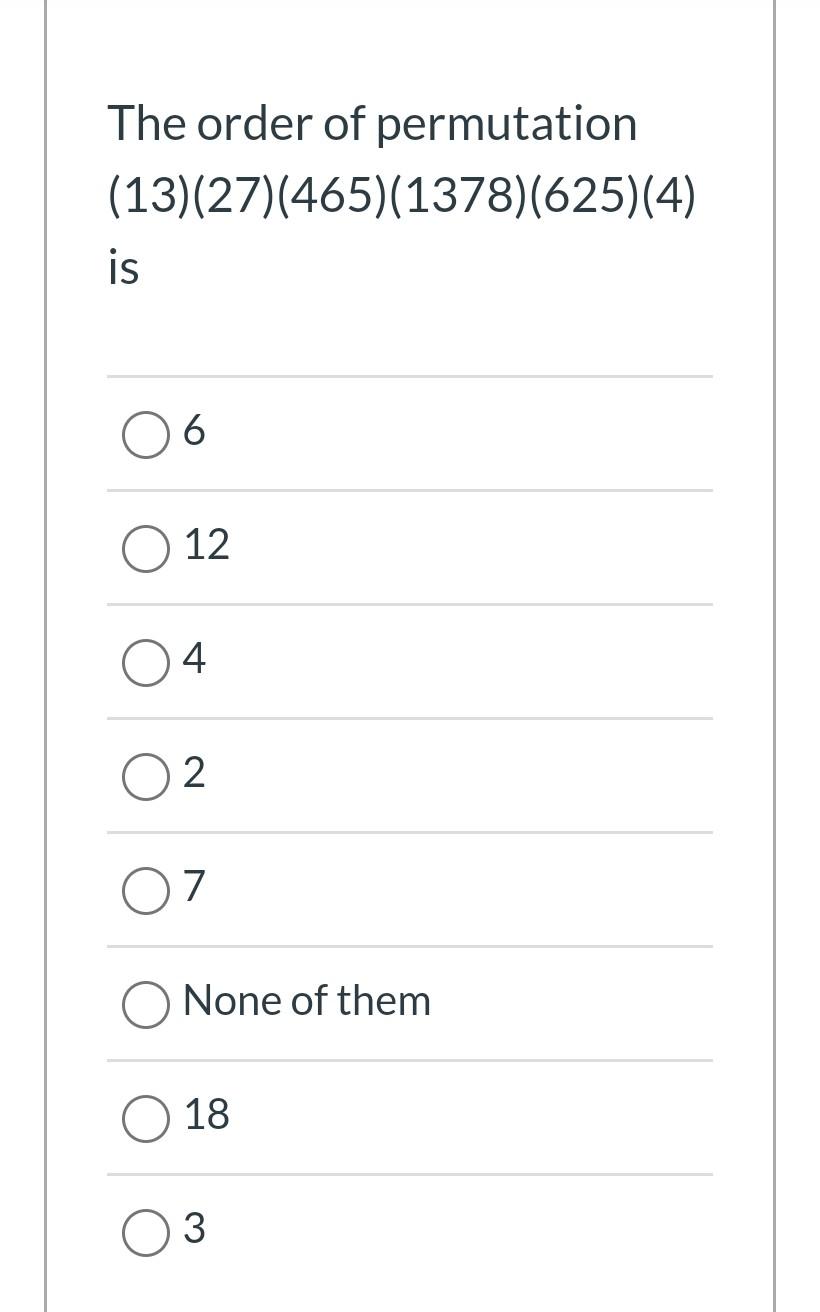
Task: Select the radio button for answer 2
Action: (x=145, y=776)
